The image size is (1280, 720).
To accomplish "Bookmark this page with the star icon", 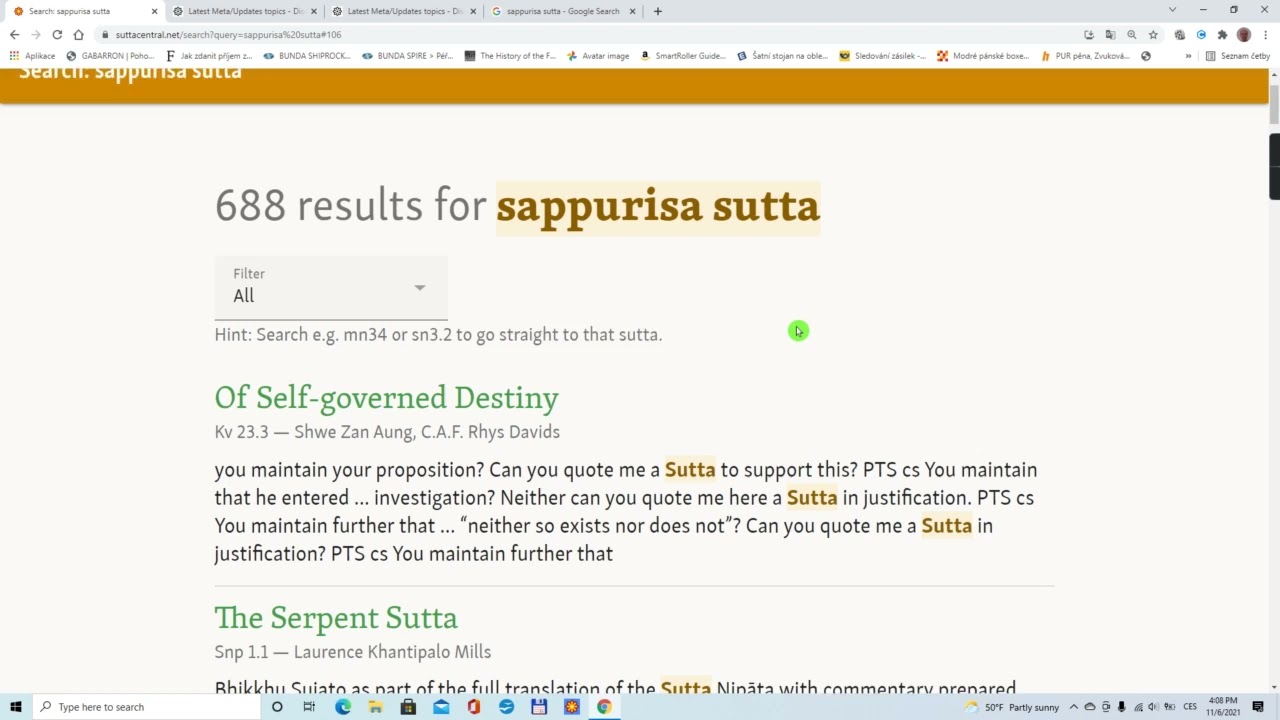I will (1153, 35).
